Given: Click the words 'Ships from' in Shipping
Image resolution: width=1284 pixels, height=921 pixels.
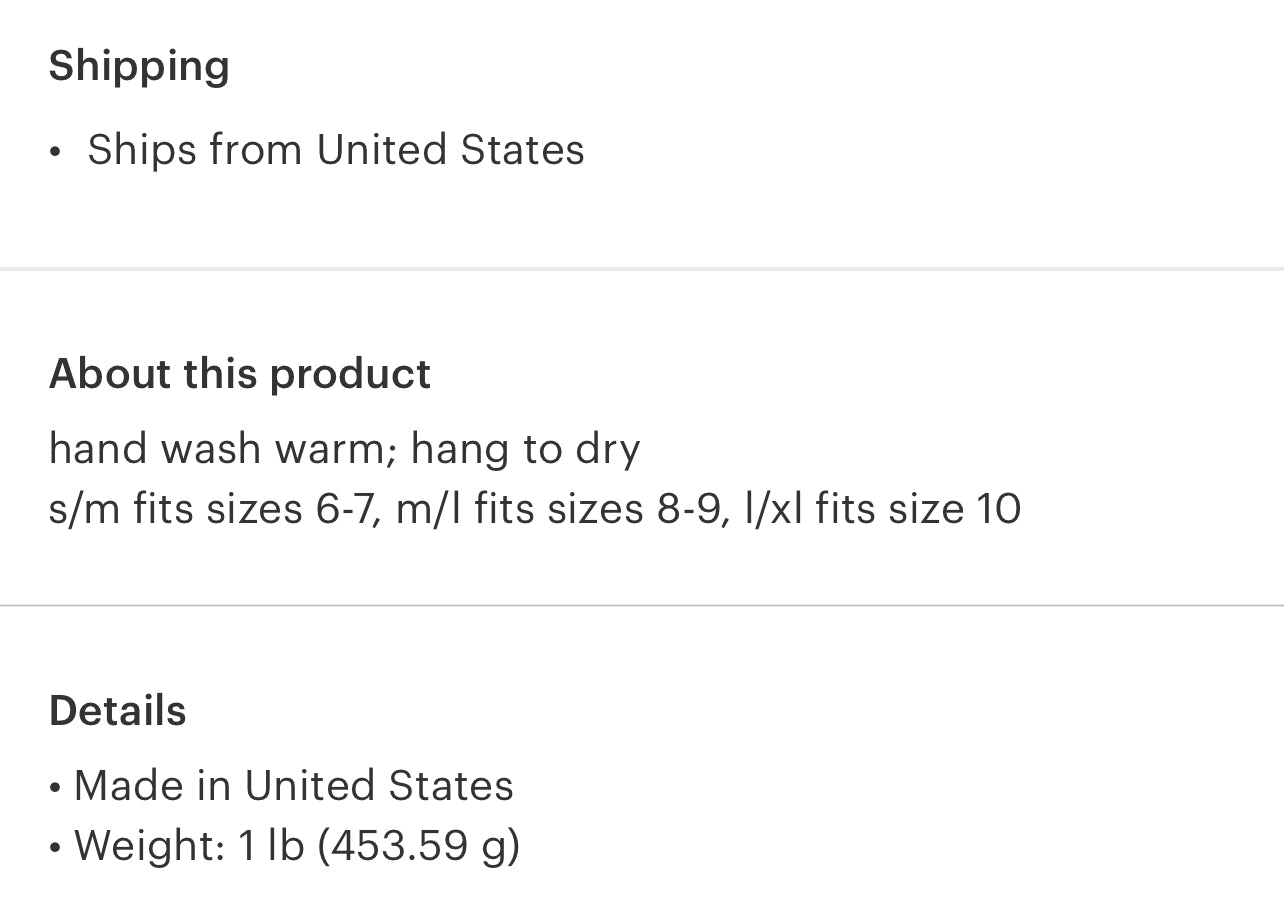Looking at the screenshot, I should click(x=194, y=150).
